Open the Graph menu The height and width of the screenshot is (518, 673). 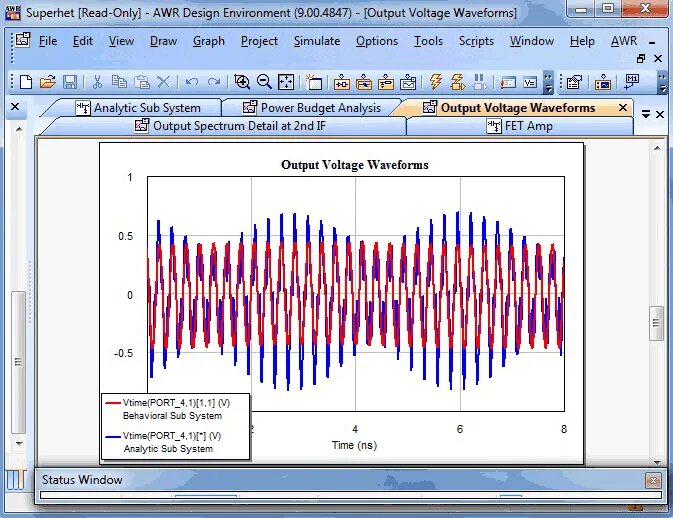click(x=209, y=41)
